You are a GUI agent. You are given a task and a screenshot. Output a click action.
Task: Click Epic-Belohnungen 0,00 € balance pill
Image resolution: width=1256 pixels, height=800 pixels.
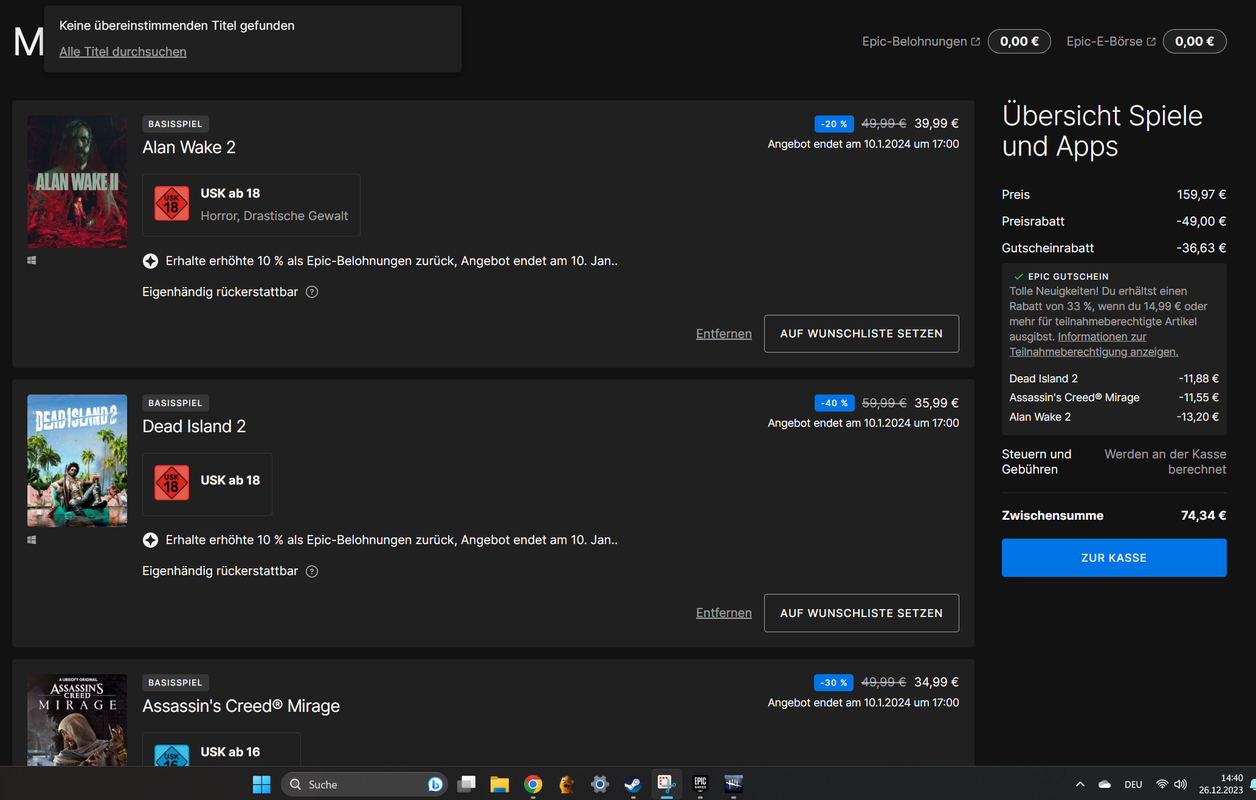click(x=1019, y=42)
